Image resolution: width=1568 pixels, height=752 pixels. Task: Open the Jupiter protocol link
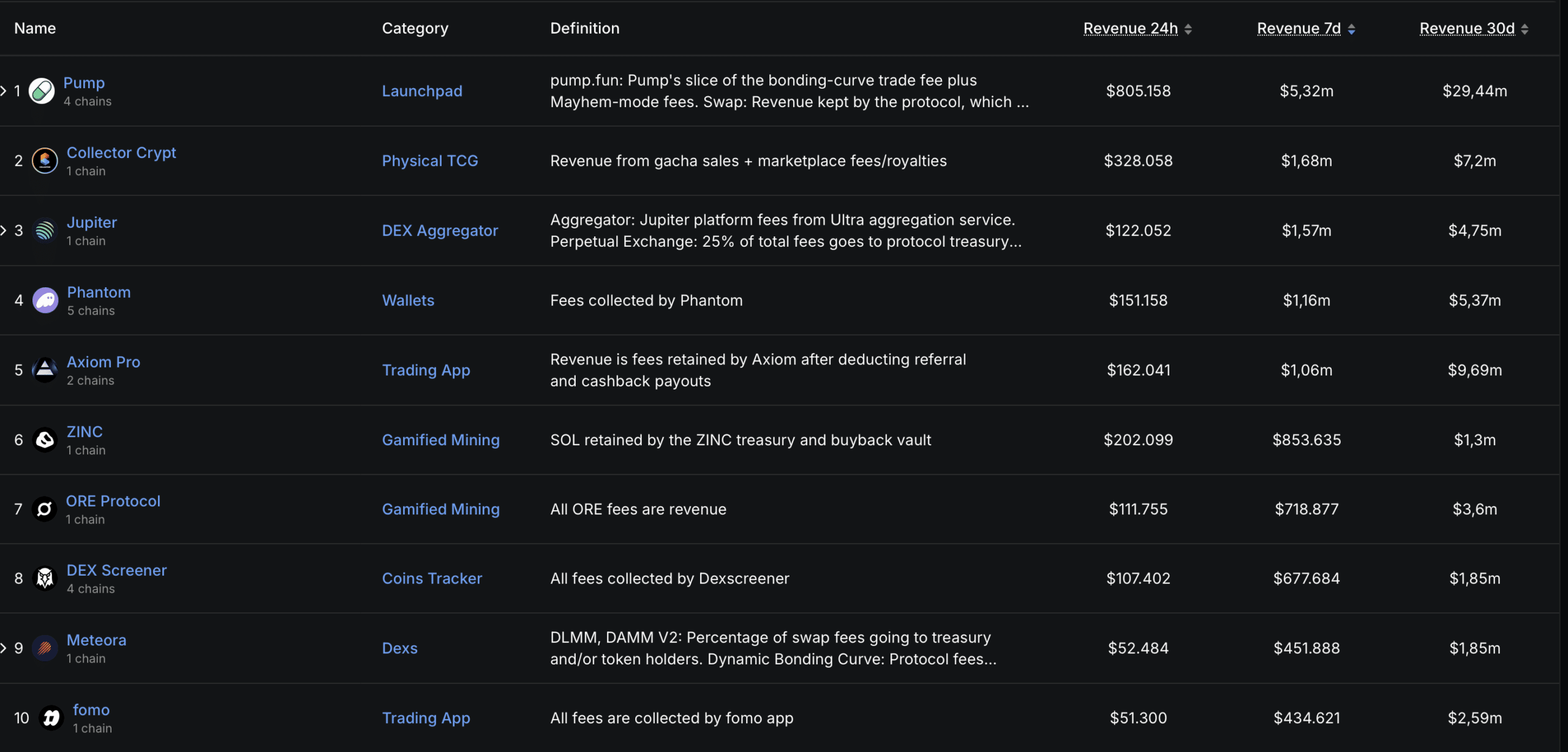point(92,222)
